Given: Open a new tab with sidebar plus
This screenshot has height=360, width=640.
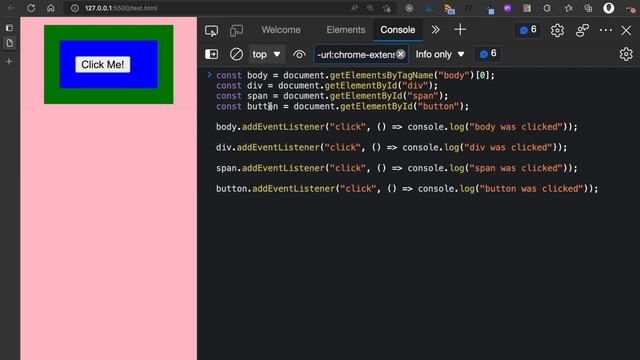Looking at the screenshot, I should tap(9, 62).
